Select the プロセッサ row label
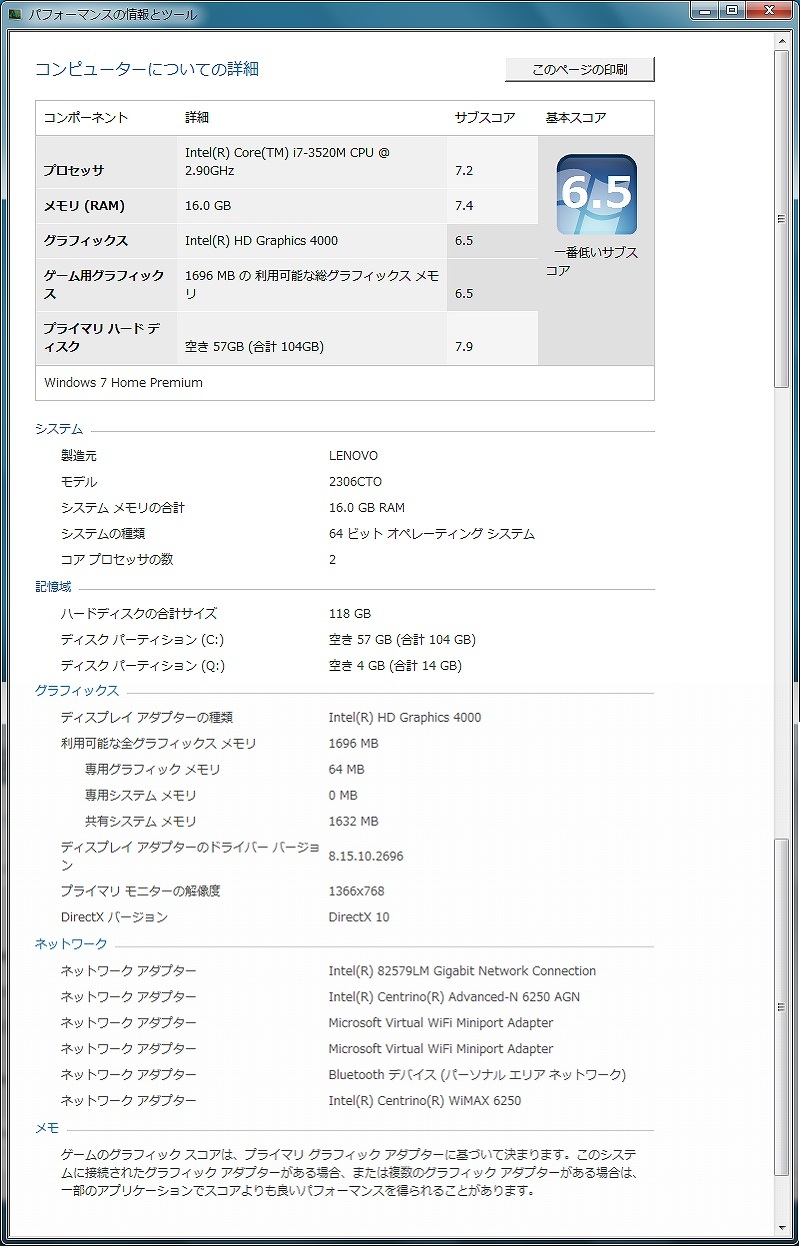Screen dimensions: 800x1246 (x=73, y=171)
